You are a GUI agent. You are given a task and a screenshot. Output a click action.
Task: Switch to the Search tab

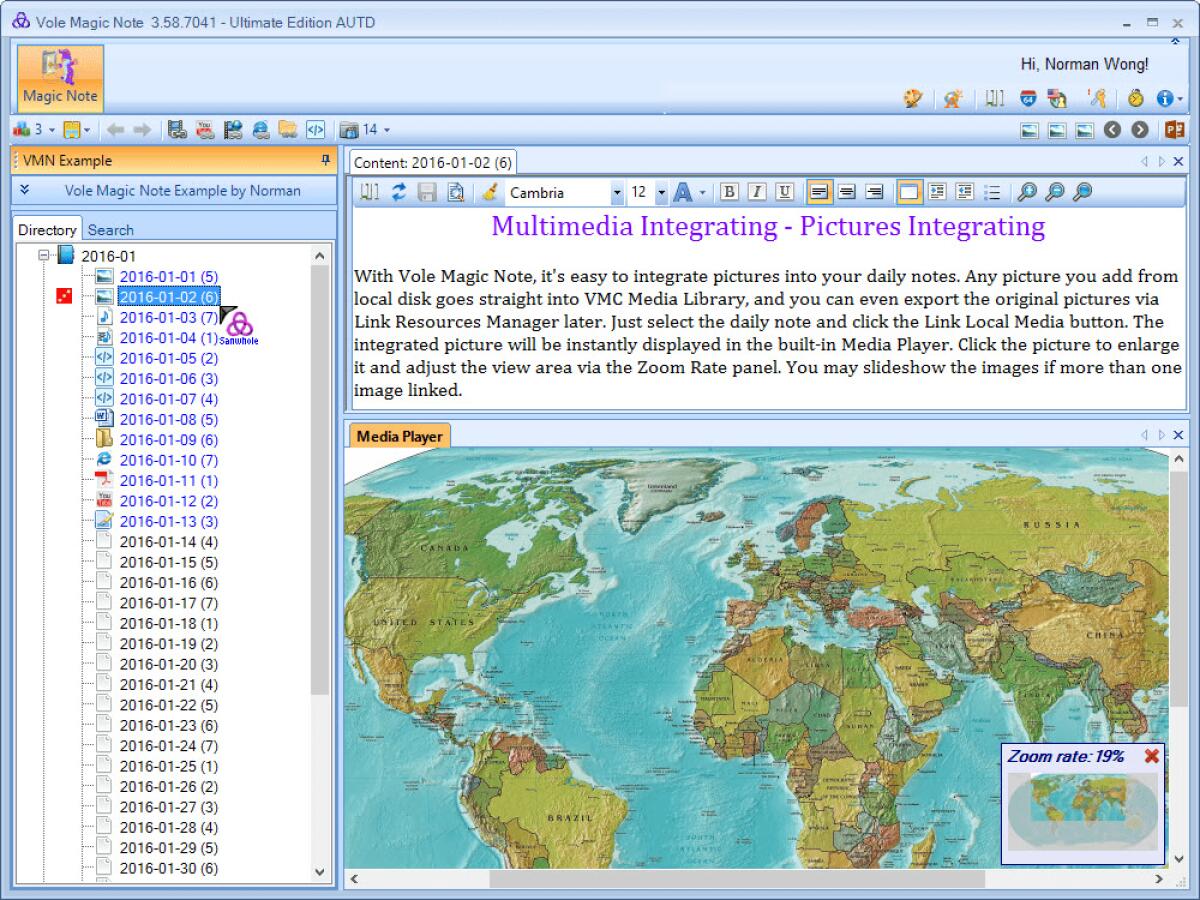(110, 230)
